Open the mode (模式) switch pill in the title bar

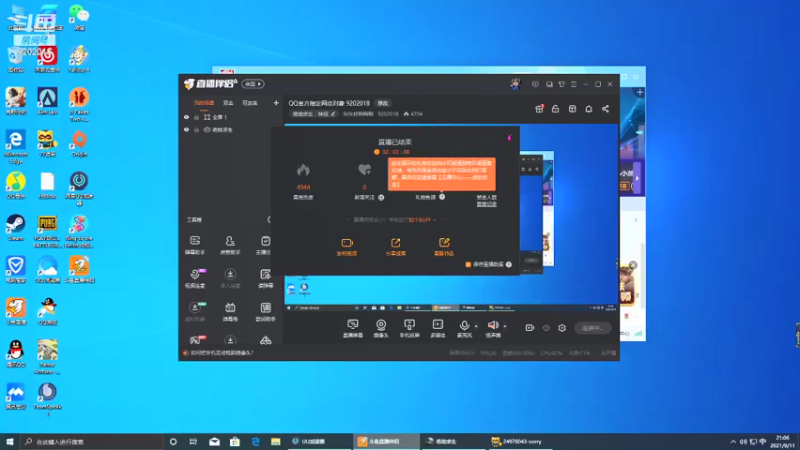(253, 84)
